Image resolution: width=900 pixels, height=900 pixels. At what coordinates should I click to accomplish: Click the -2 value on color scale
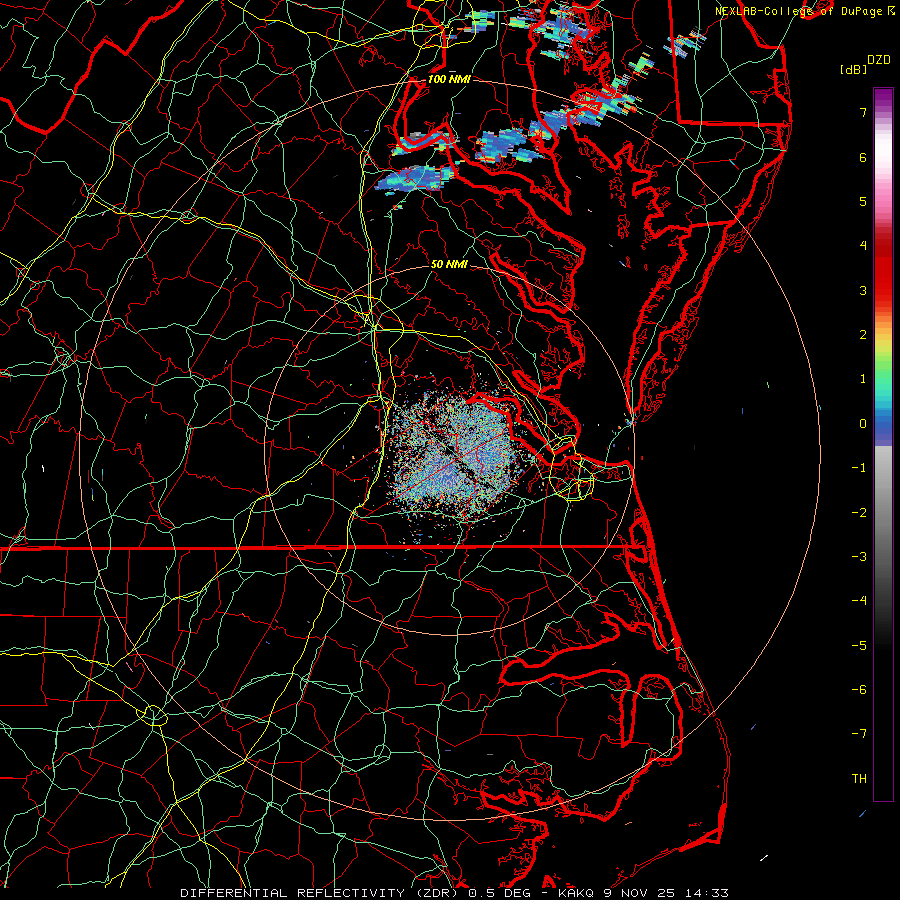point(859,513)
